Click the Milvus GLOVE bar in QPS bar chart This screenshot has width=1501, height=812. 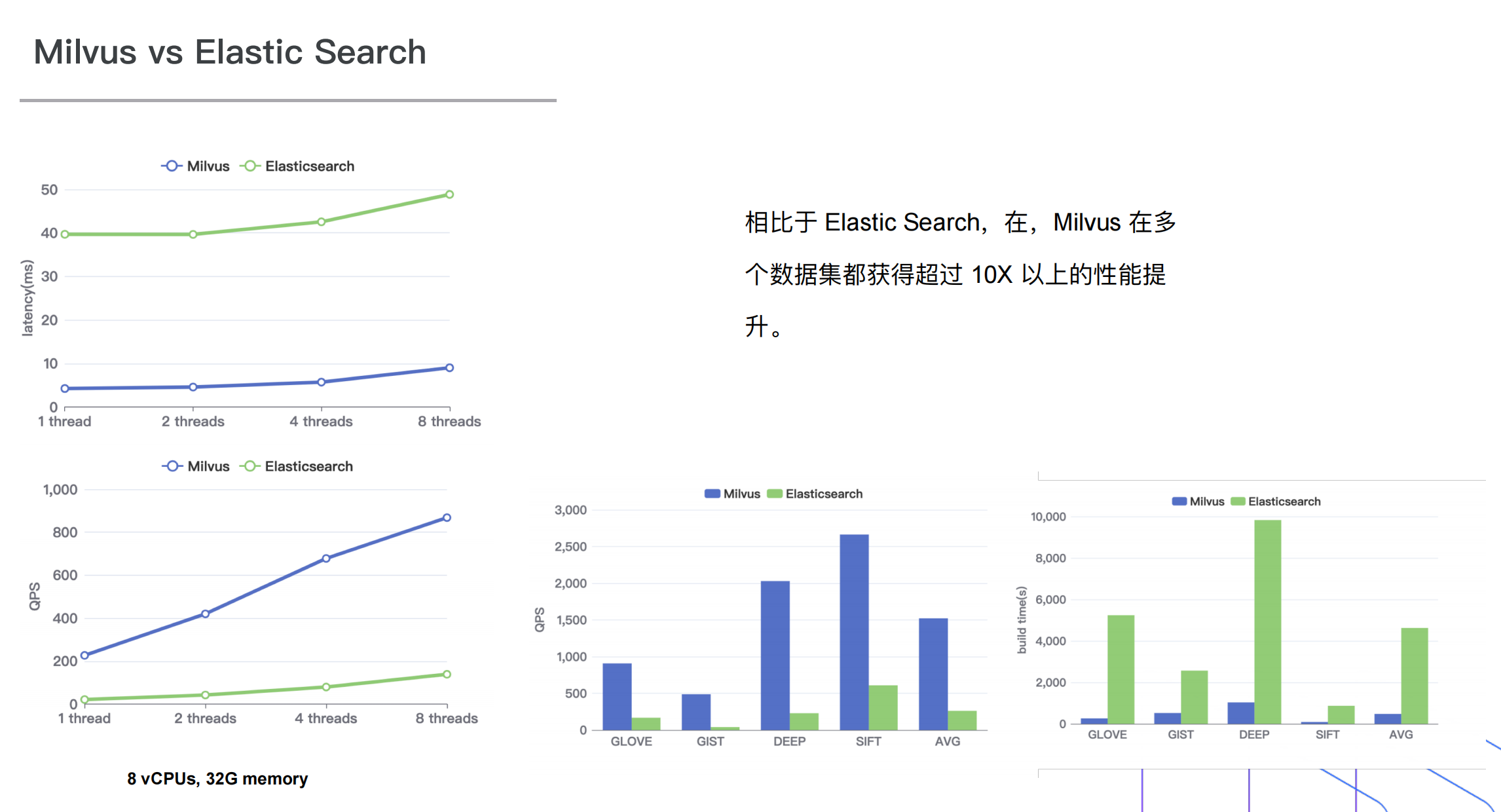coord(617,697)
